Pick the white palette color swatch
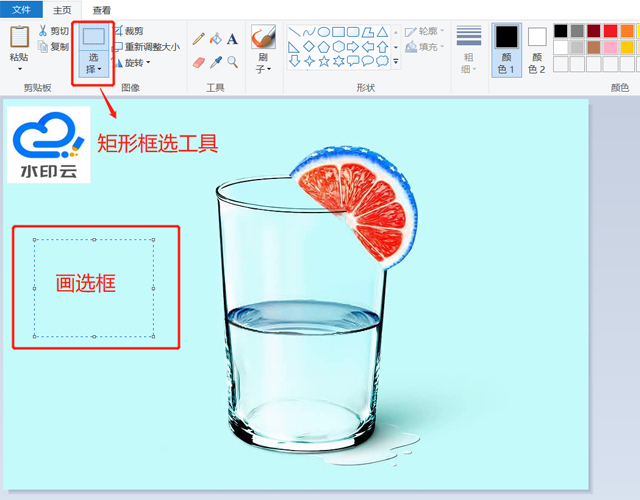The image size is (640, 500). (560, 47)
